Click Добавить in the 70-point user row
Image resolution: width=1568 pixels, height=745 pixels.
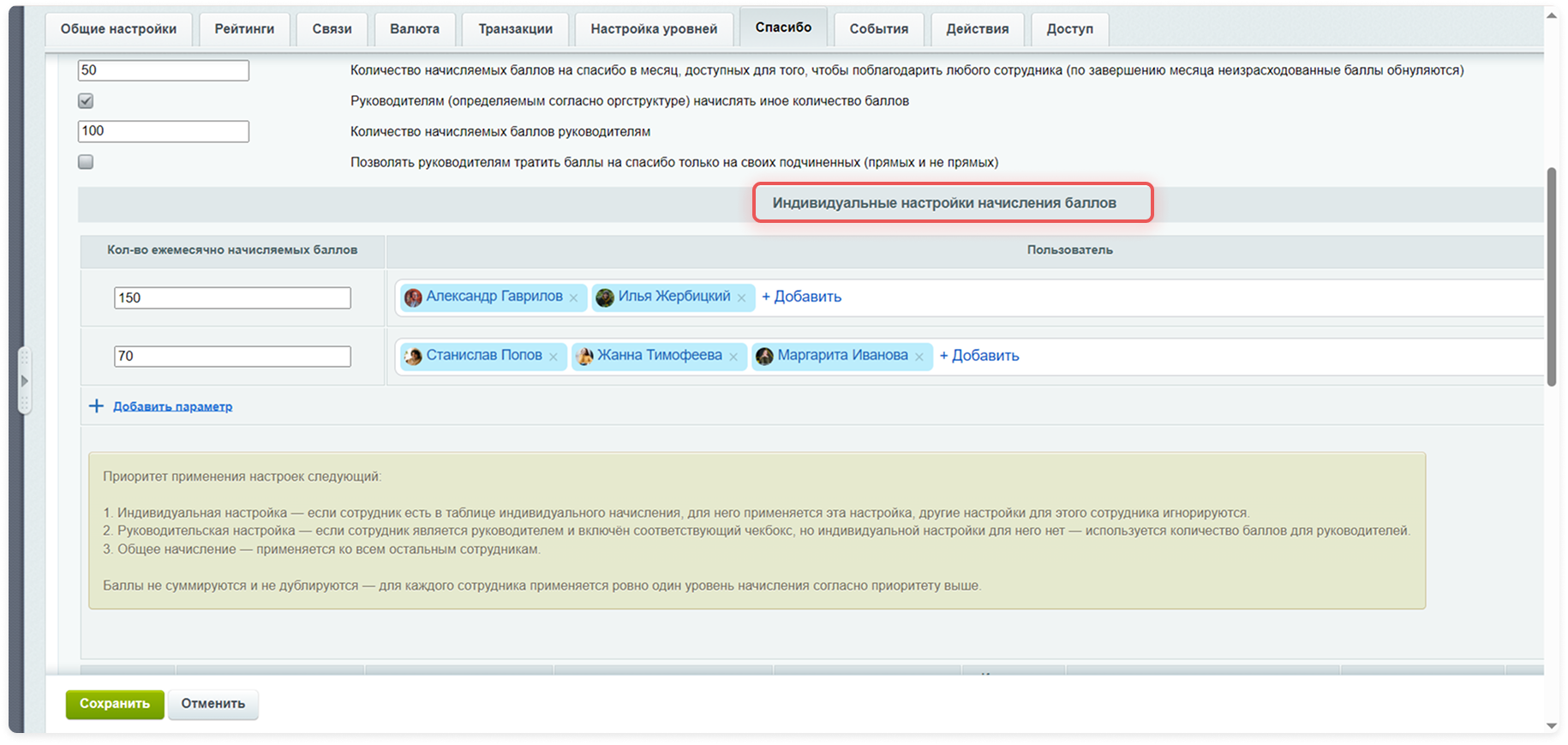point(979,356)
